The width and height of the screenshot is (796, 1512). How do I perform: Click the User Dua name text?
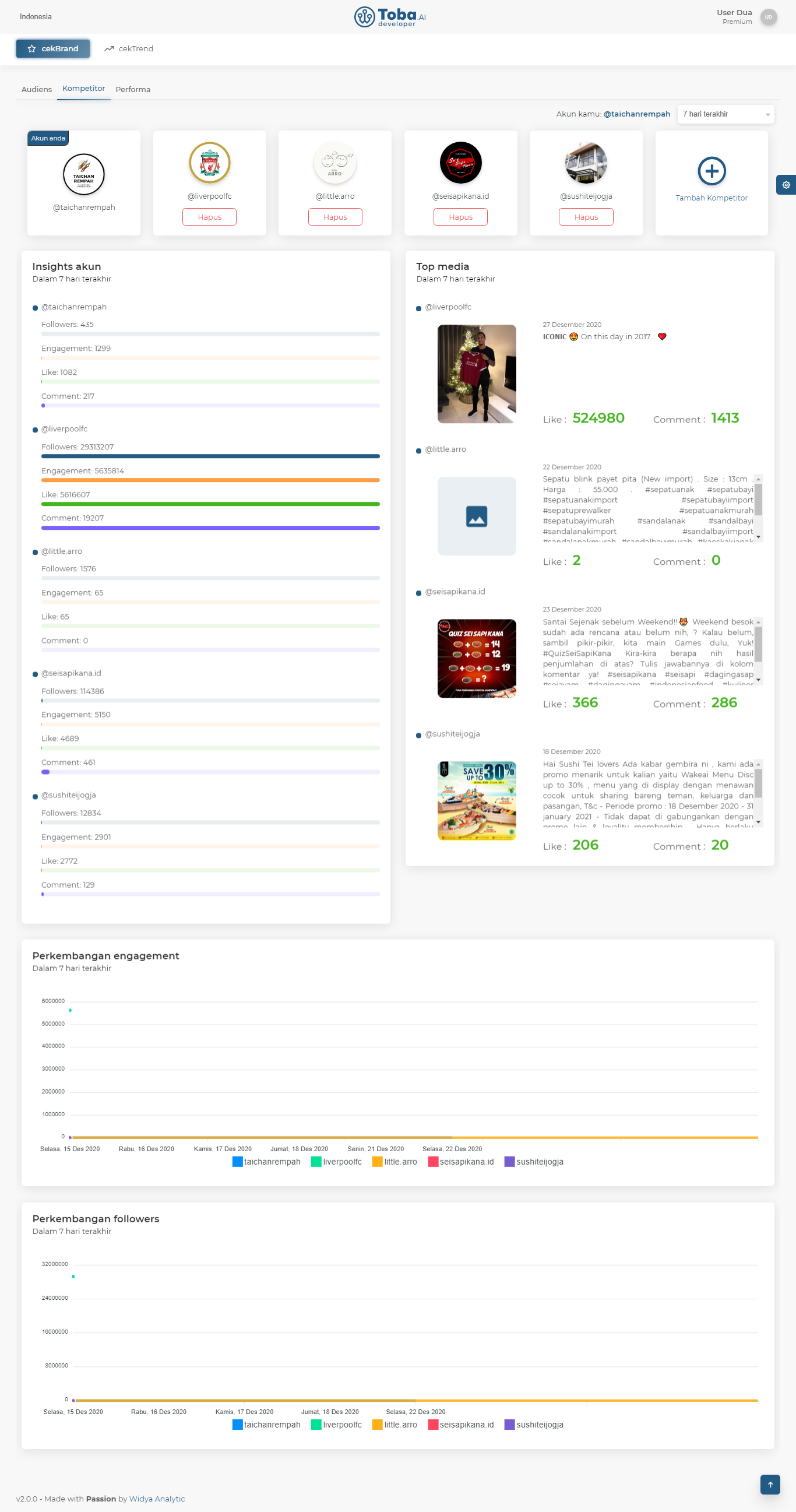(734, 12)
